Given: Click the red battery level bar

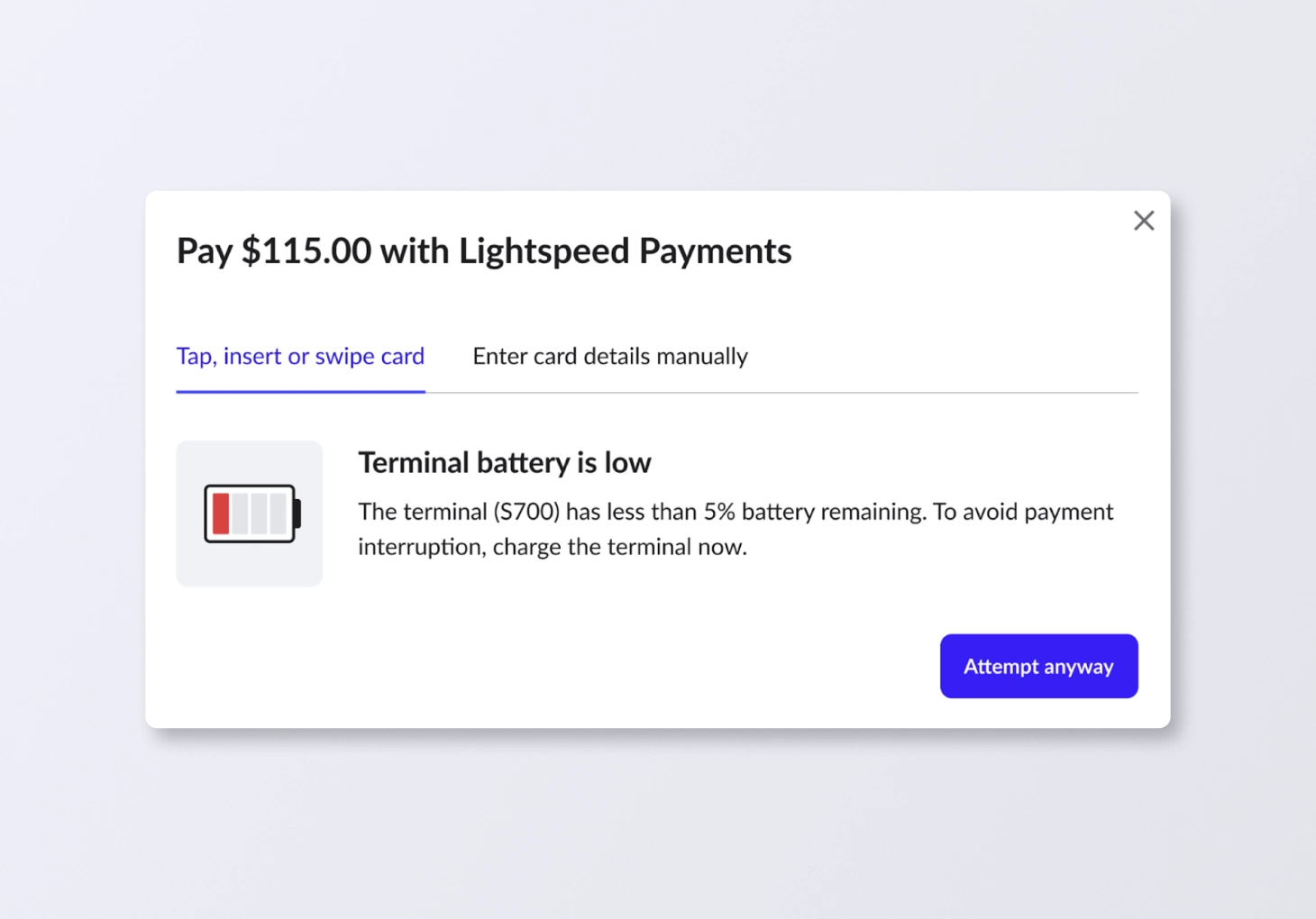Looking at the screenshot, I should (221, 514).
